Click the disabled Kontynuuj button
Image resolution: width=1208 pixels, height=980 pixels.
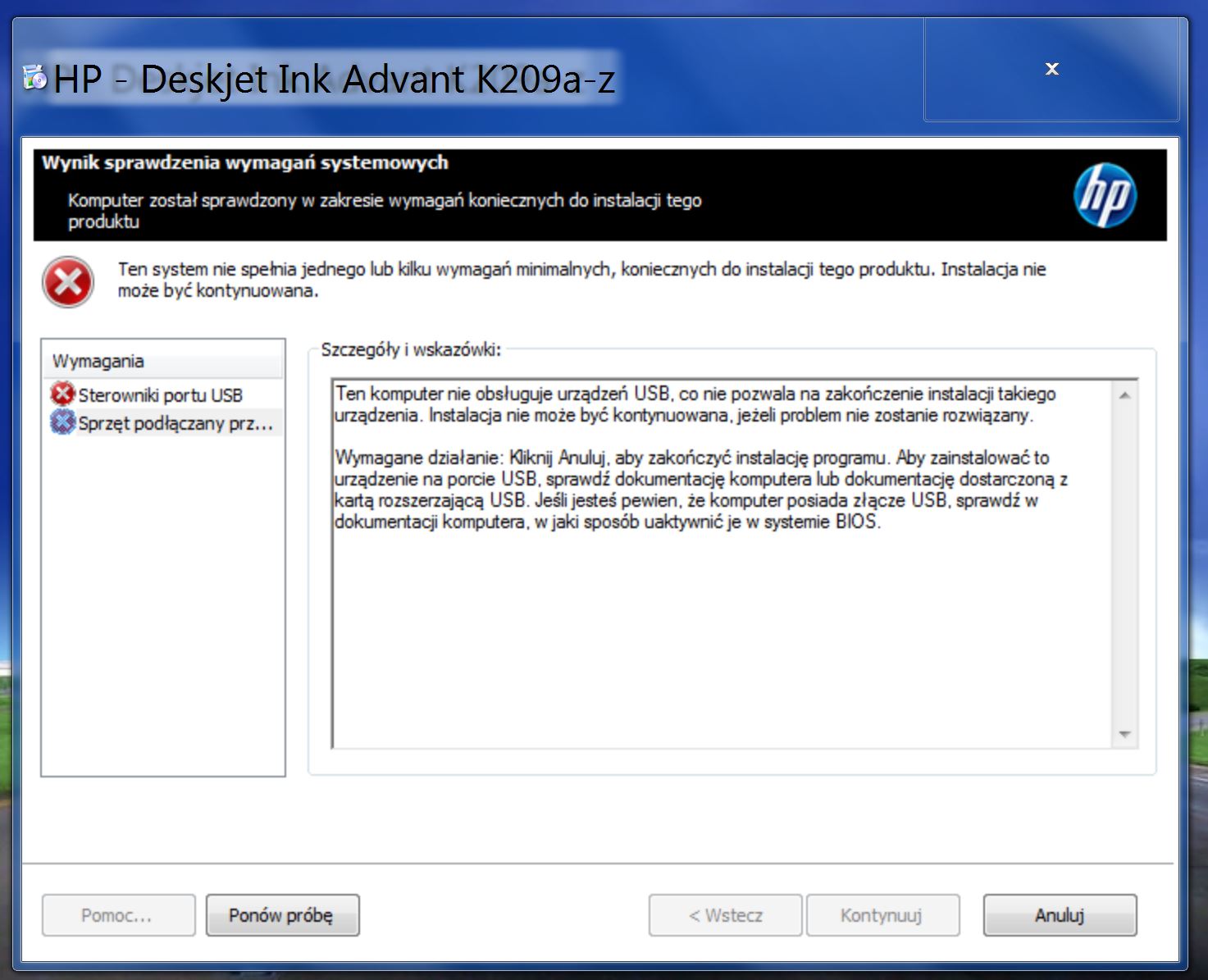coord(882,915)
